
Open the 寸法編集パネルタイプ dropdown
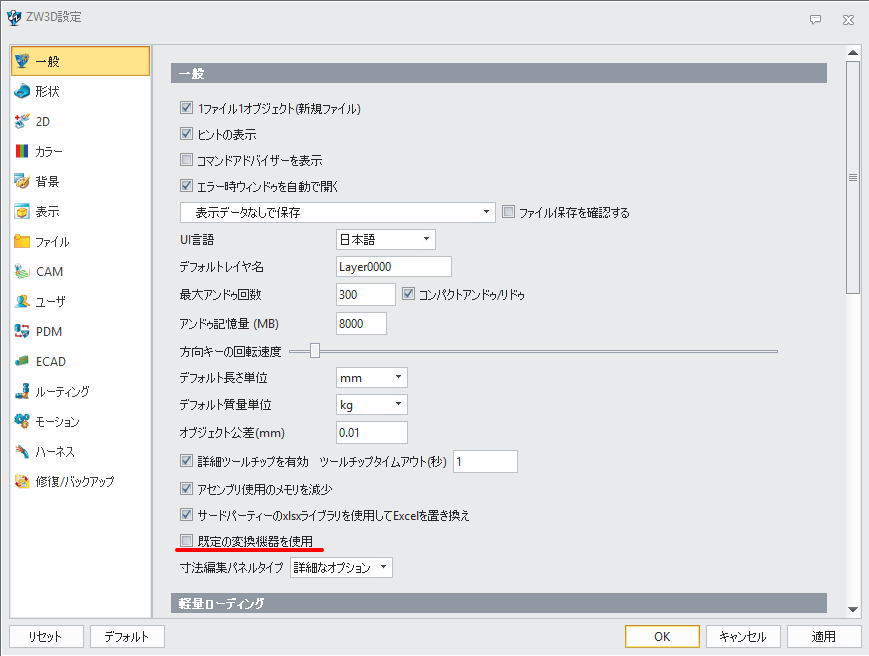(341, 568)
